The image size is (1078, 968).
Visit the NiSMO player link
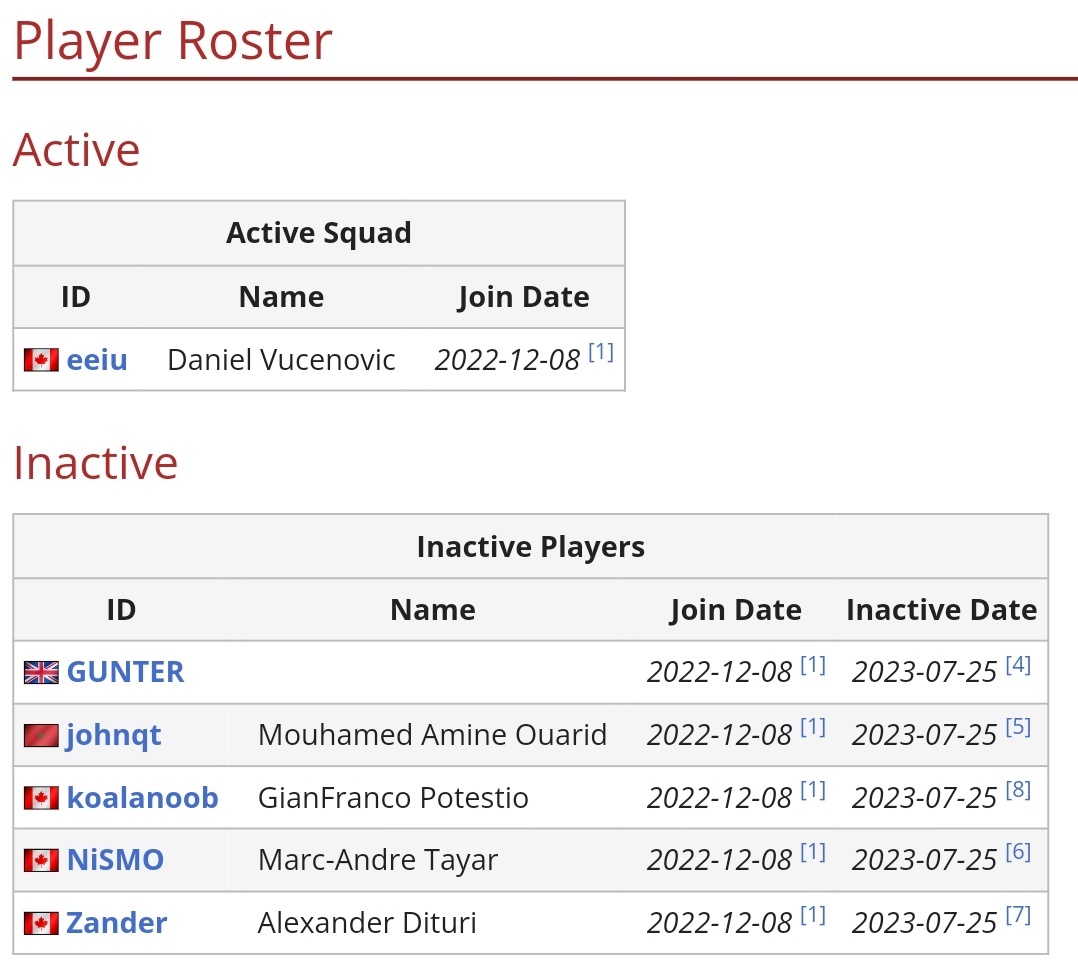pos(115,860)
